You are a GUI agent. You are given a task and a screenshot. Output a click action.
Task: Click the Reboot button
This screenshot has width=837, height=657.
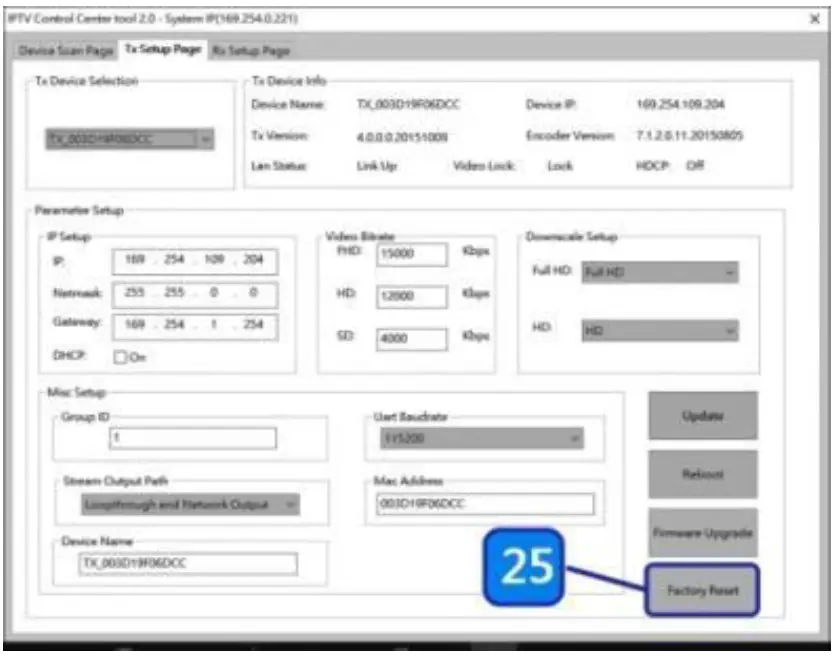702,474
